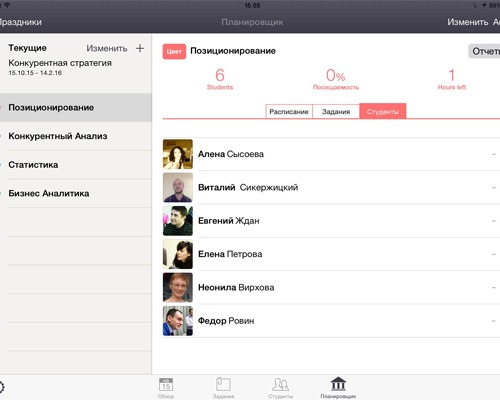Open Алена Сысоева's photo thumbnail
This screenshot has height=400, width=500.
click(178, 154)
